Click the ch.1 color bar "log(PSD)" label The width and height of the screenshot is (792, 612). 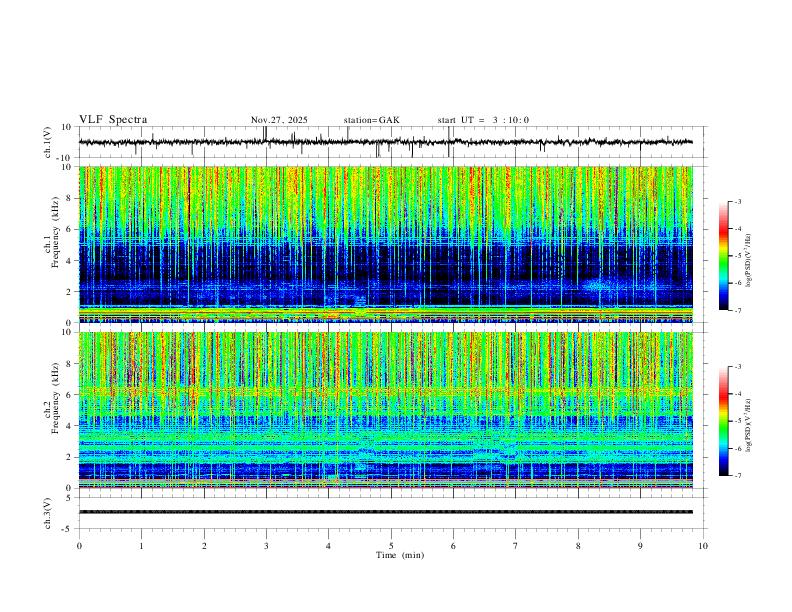(x=749, y=261)
